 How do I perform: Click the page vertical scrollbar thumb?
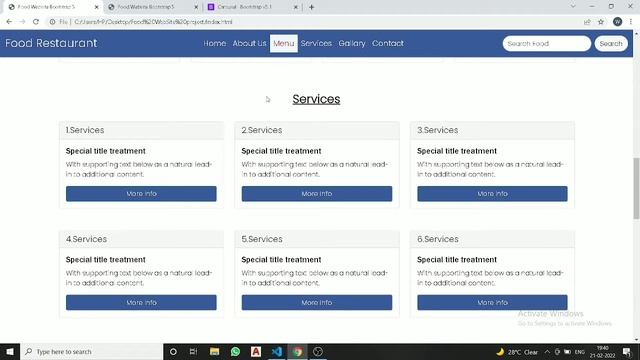coord(636,189)
